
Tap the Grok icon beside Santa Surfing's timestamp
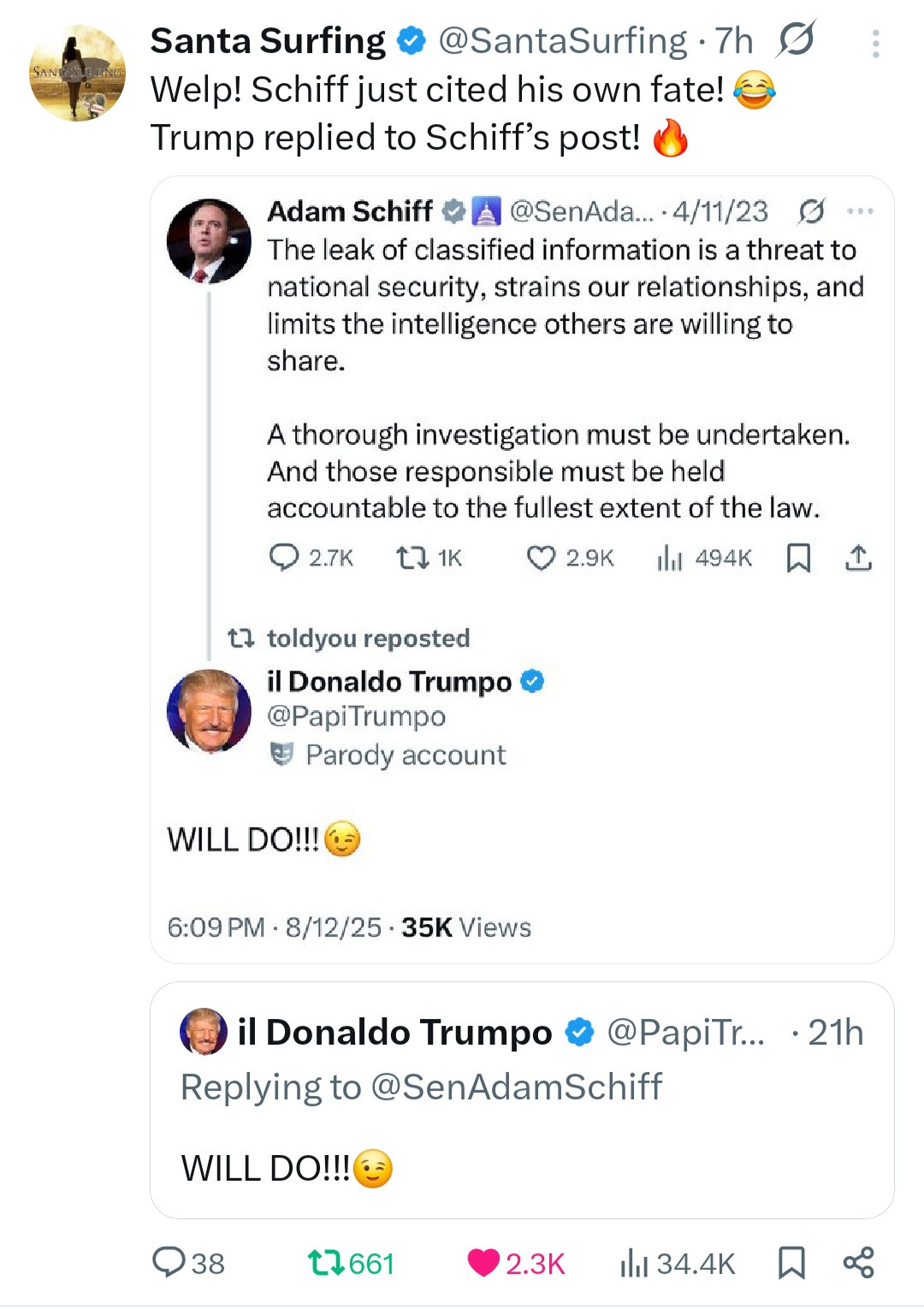click(797, 39)
